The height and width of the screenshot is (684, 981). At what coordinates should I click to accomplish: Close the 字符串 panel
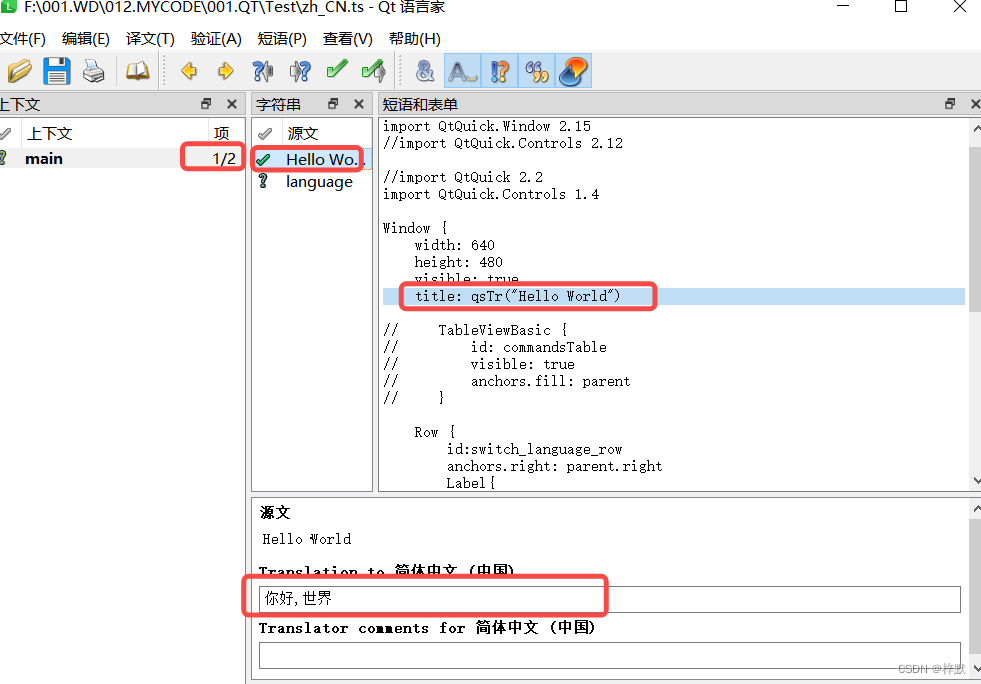pyautogui.click(x=358, y=104)
